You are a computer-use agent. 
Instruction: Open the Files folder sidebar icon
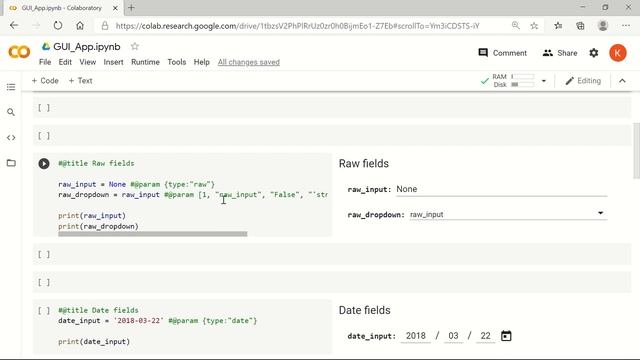click(x=11, y=163)
